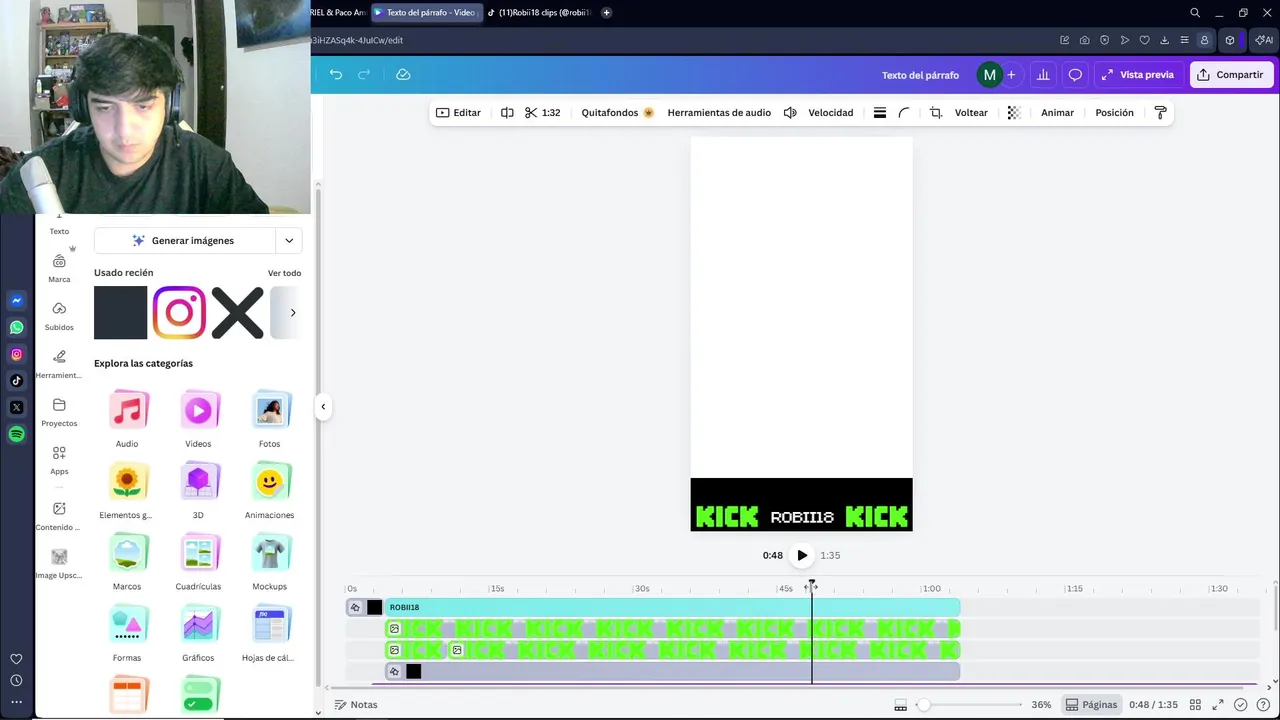The height and width of the screenshot is (720, 1280).
Task: Open the Apps sidebar section
Action: pyautogui.click(x=59, y=460)
